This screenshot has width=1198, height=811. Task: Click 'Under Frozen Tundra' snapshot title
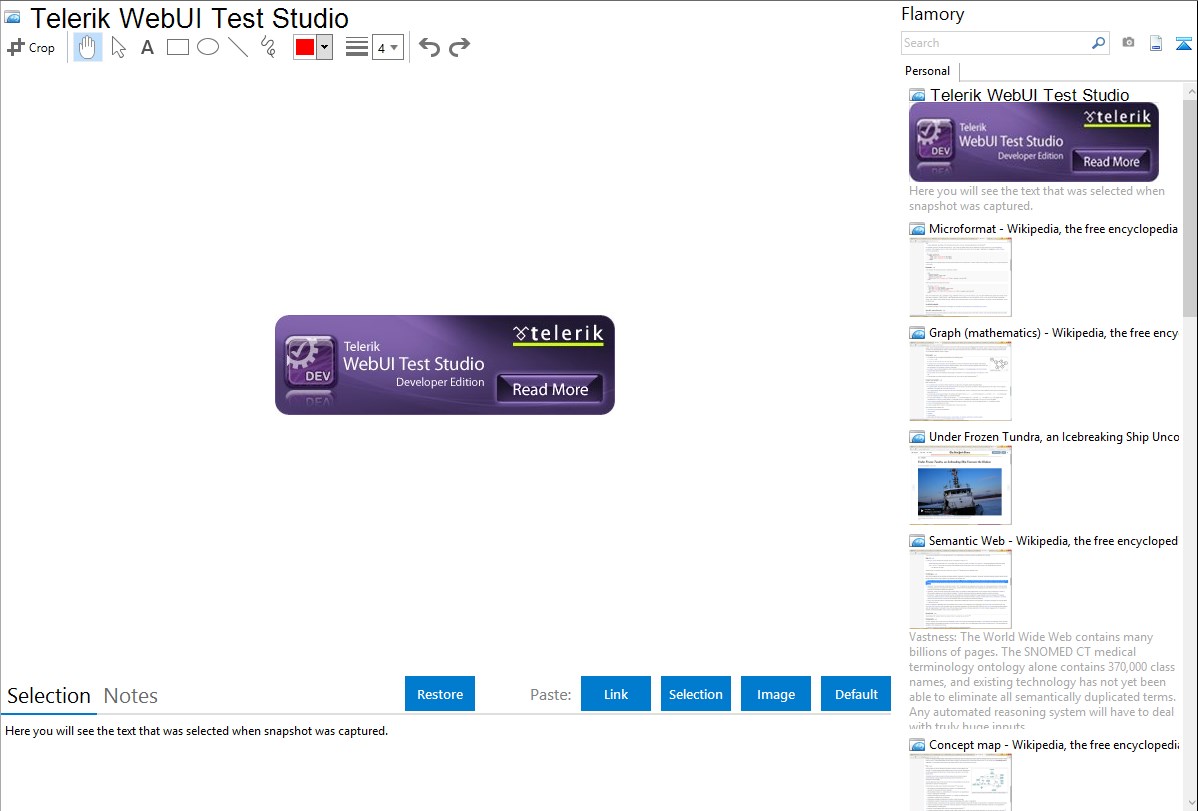[x=1054, y=436]
